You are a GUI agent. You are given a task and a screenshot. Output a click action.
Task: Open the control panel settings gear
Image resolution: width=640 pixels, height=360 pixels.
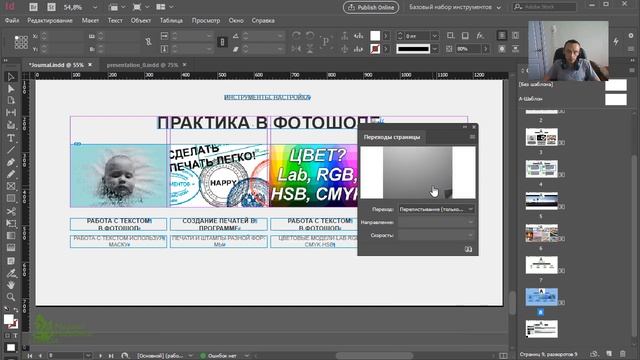(631, 36)
